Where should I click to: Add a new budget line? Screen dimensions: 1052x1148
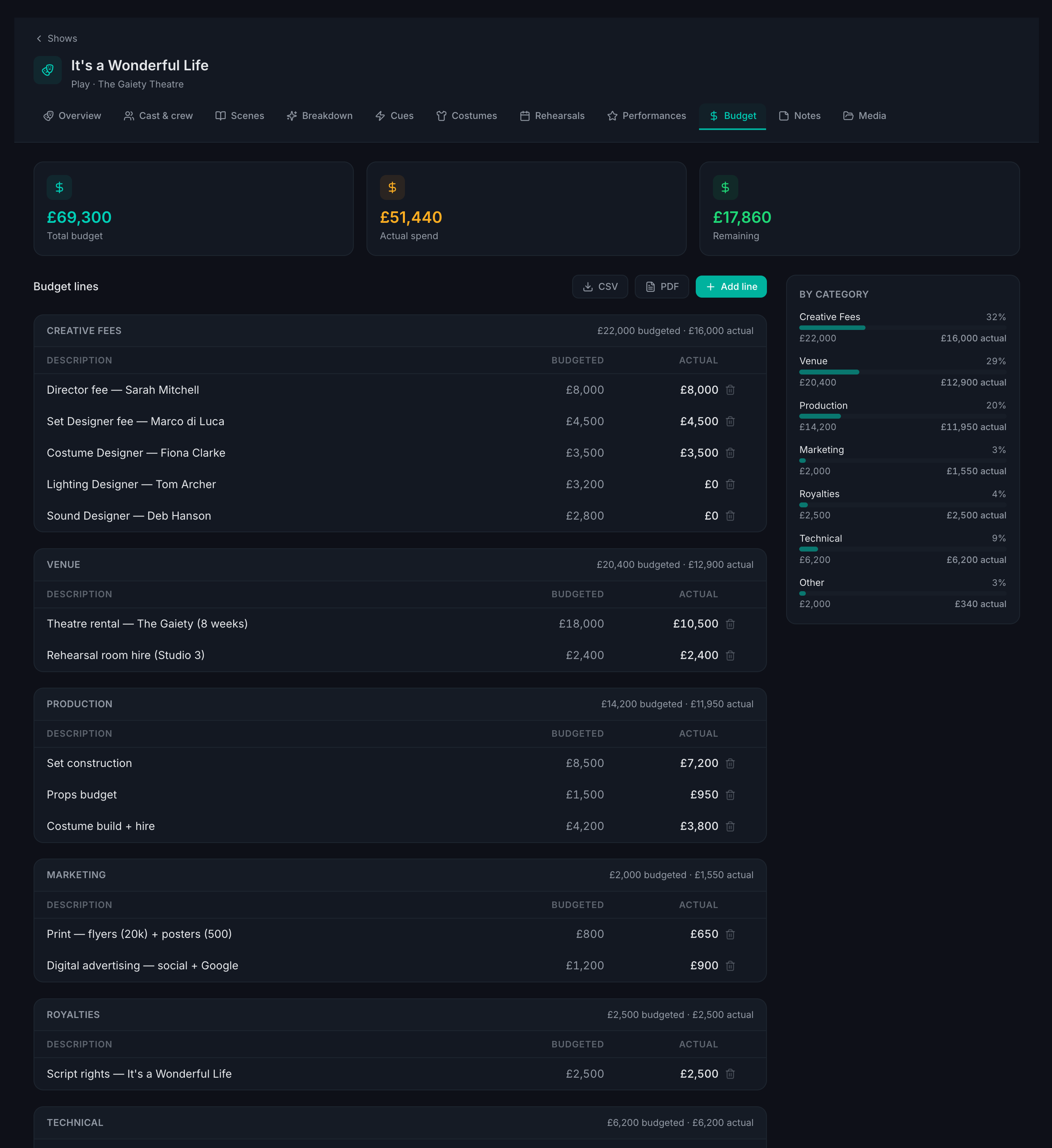coord(731,287)
